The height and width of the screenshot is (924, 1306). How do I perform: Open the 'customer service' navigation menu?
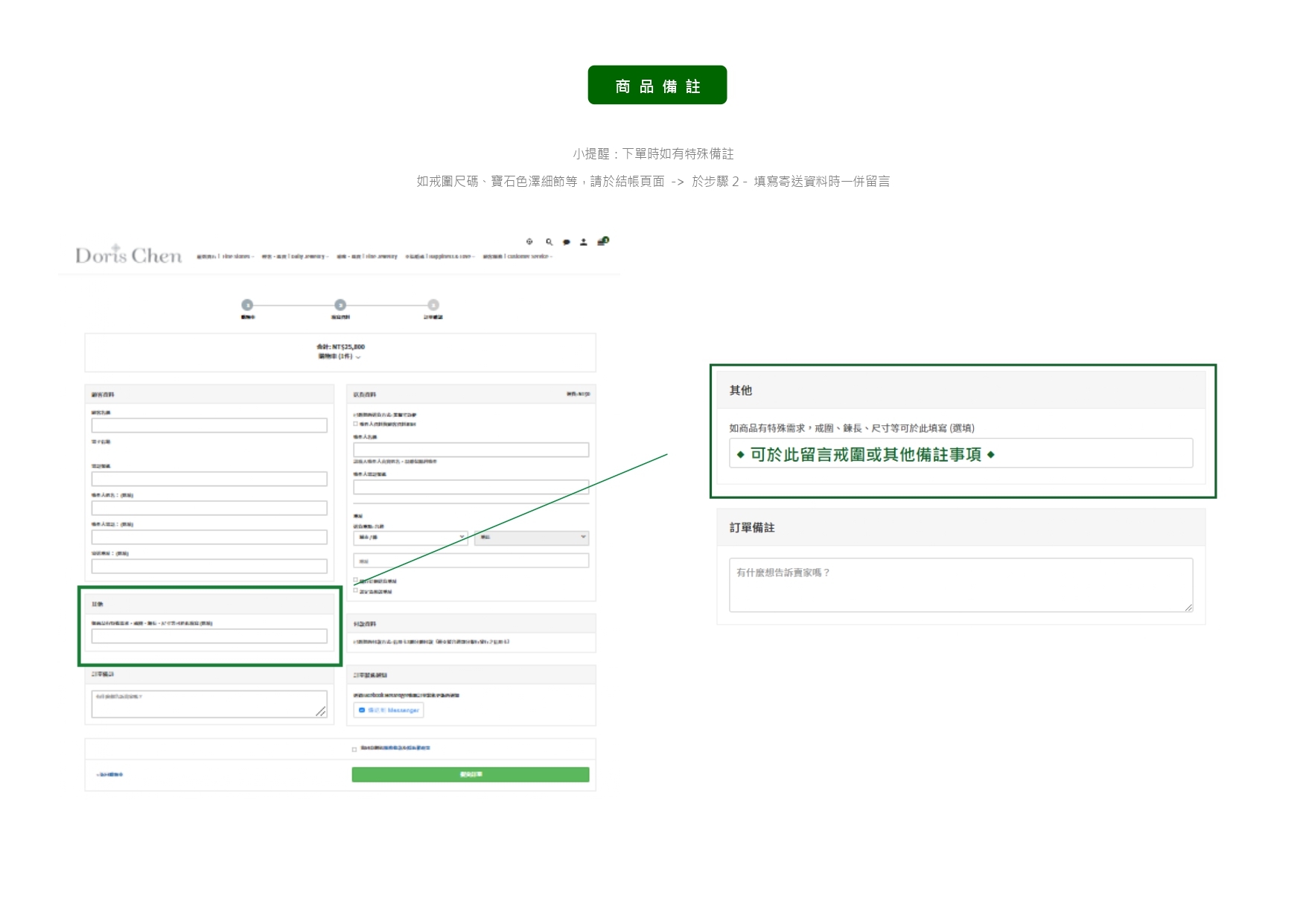(x=517, y=256)
